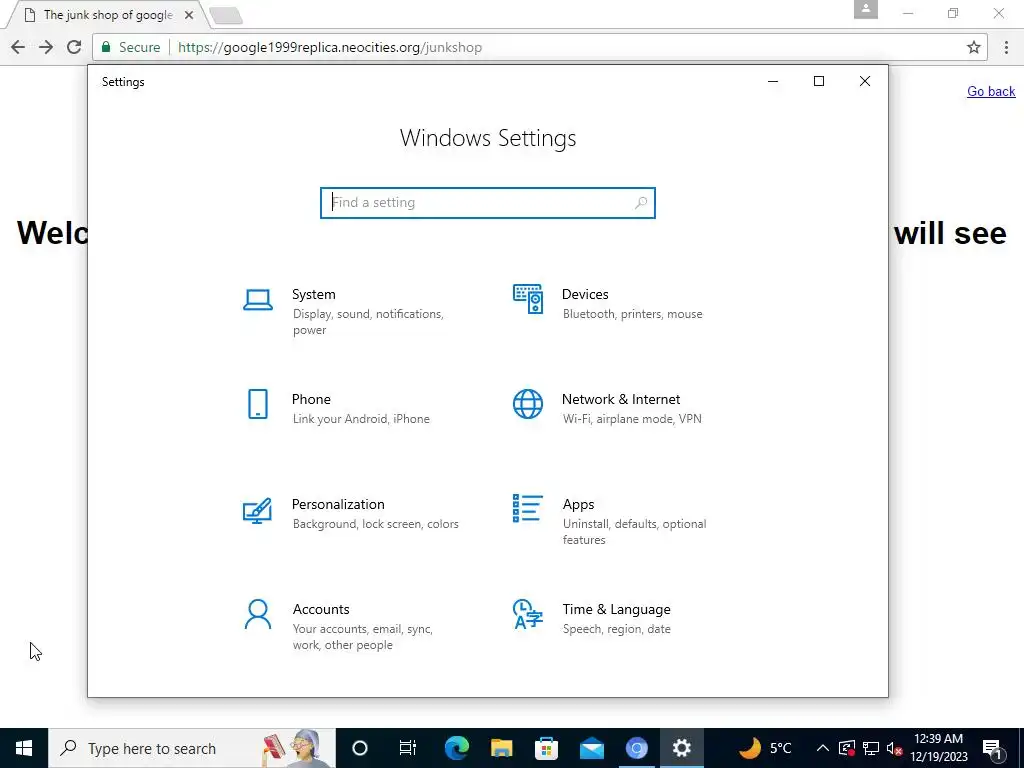This screenshot has width=1024, height=768.
Task: Open the Chrome three-dot menu
Action: (x=1006, y=47)
